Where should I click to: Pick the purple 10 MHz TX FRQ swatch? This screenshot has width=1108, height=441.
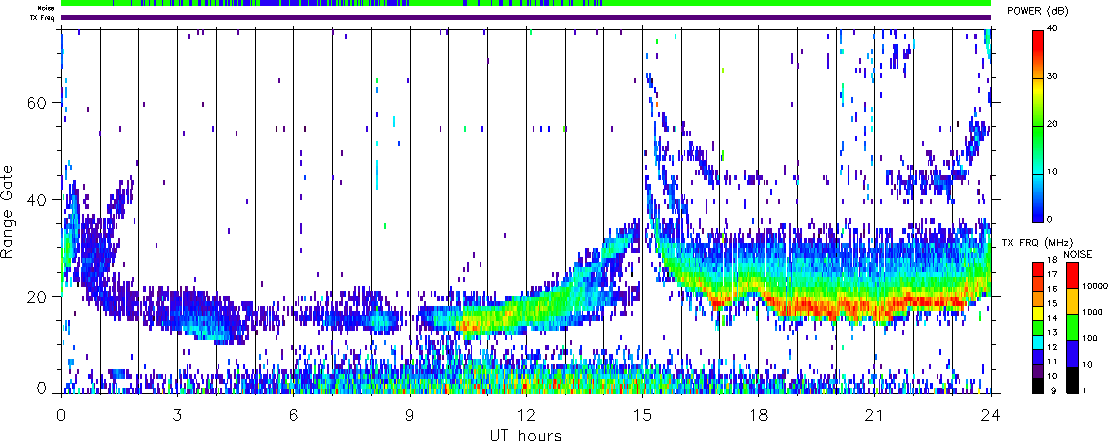click(1039, 370)
